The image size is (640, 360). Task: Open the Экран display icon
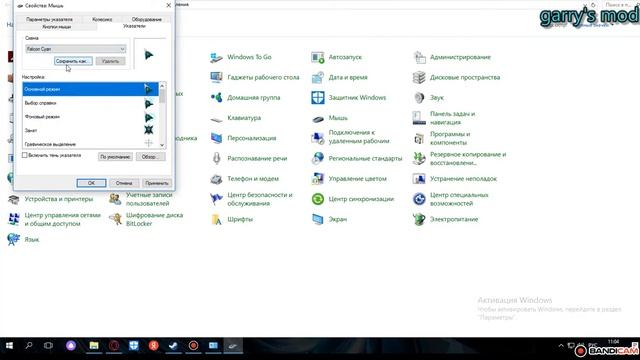pyautogui.click(x=318, y=219)
